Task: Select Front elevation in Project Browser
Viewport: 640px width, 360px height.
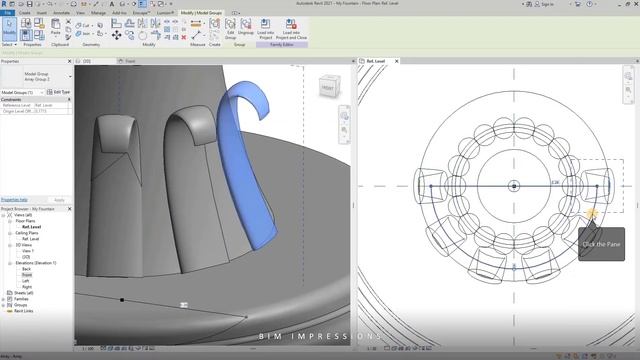Action: point(27,275)
